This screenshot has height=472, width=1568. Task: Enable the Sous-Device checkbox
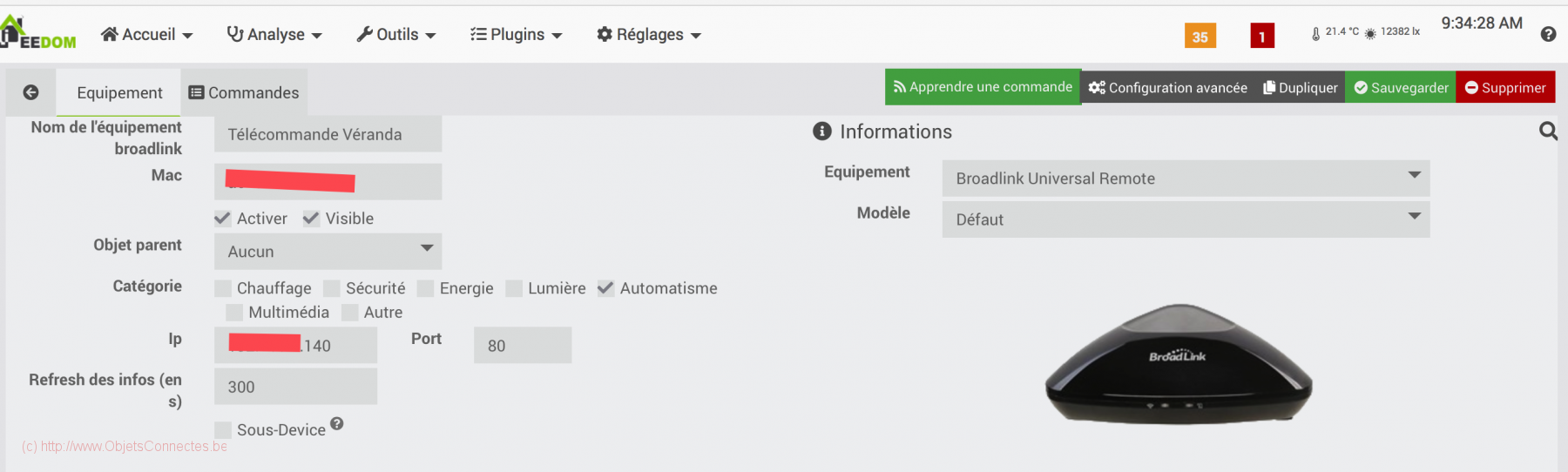pyautogui.click(x=223, y=430)
